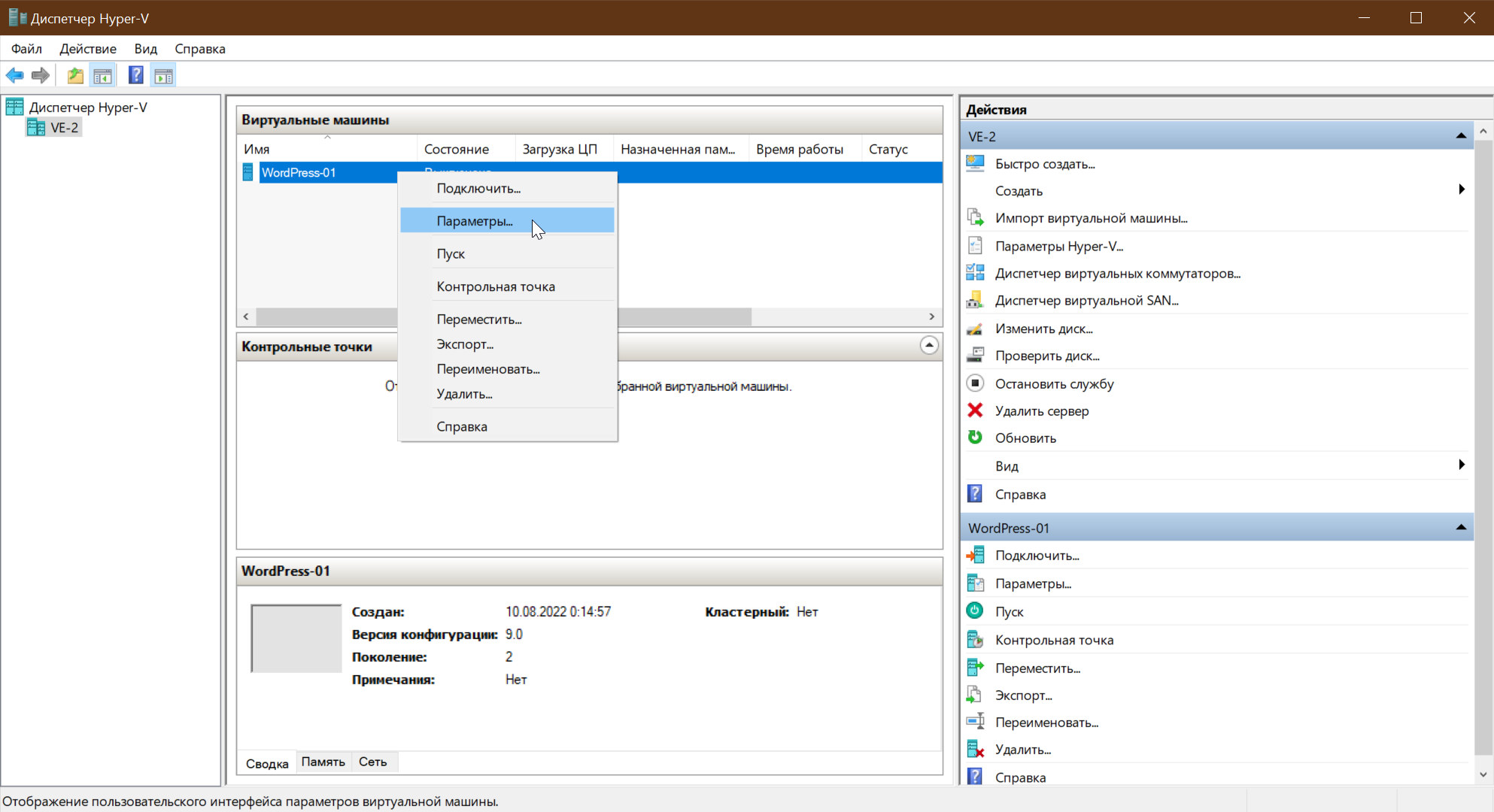
Task: Click the Delete icon under WordPress-01 actions
Action: 975,750
